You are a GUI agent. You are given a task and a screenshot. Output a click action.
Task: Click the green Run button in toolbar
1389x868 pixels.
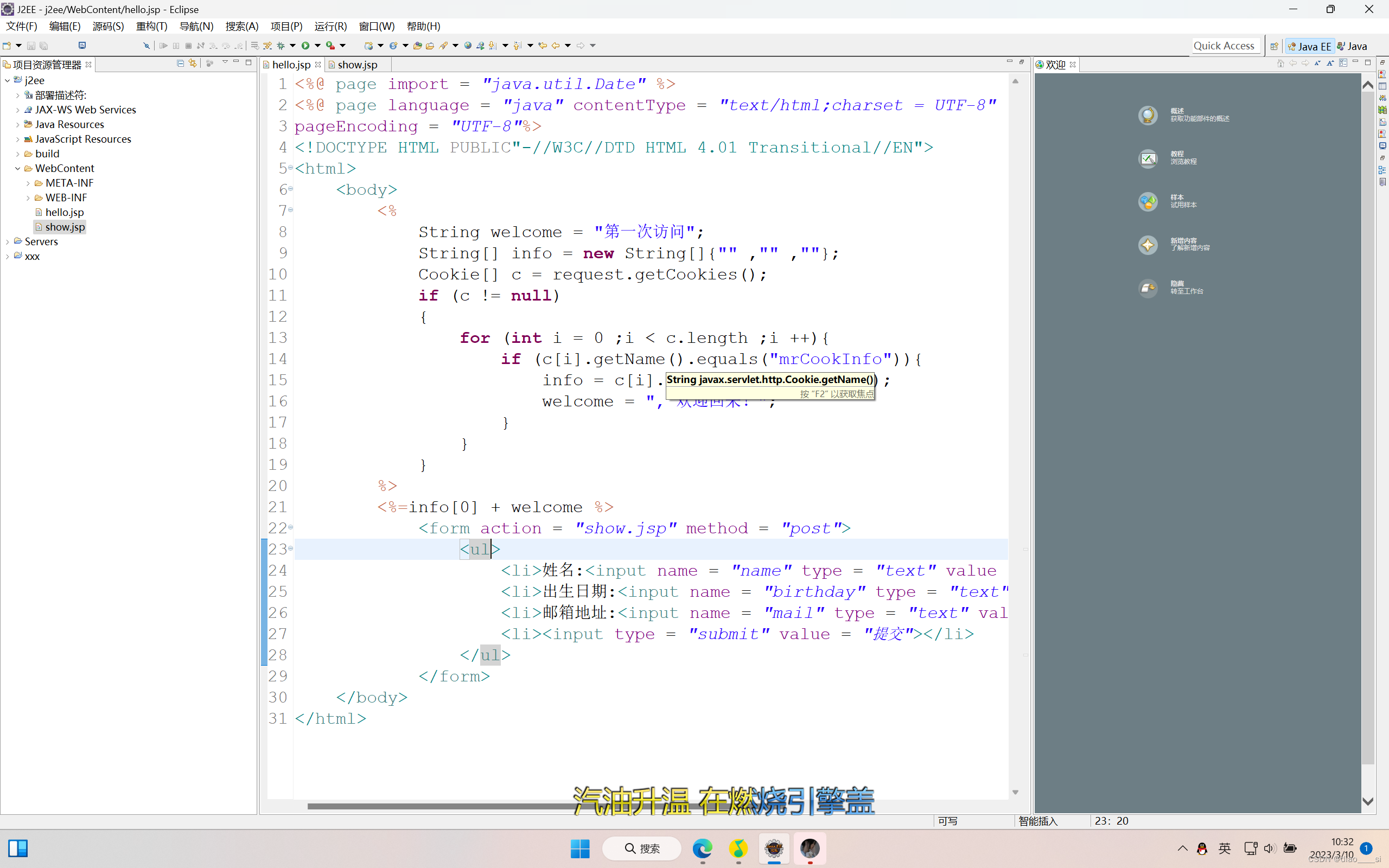pos(305,46)
